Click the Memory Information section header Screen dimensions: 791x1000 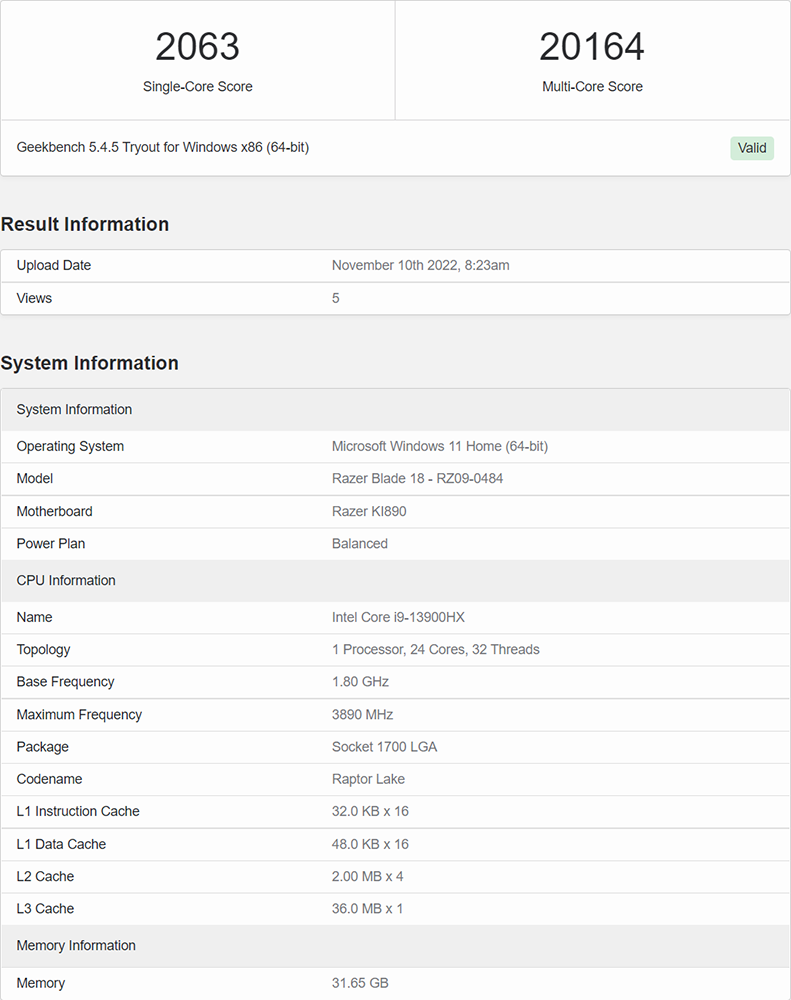(76, 945)
